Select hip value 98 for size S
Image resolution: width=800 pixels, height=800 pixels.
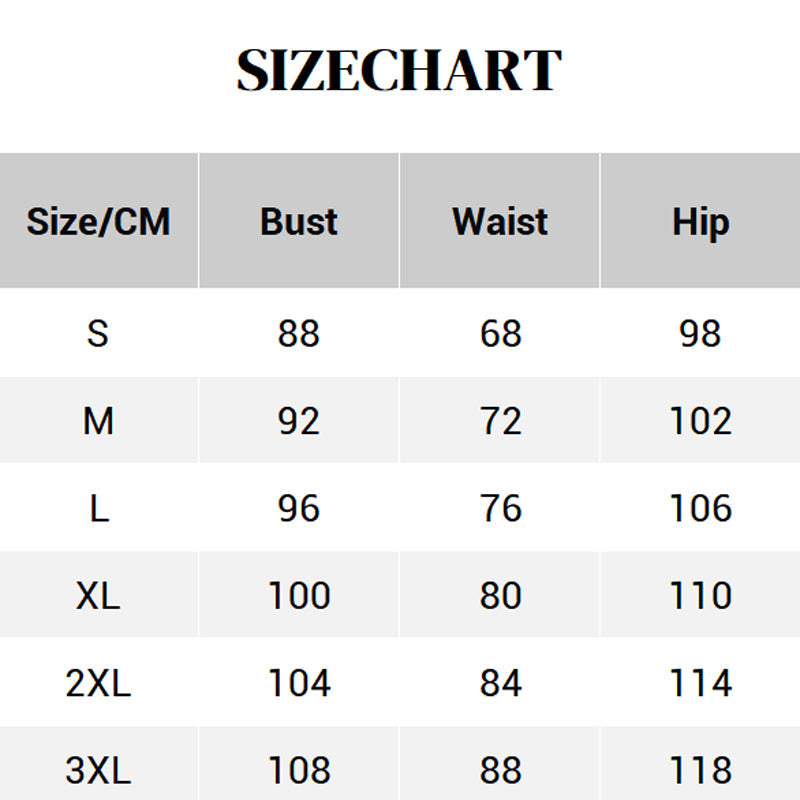700,333
